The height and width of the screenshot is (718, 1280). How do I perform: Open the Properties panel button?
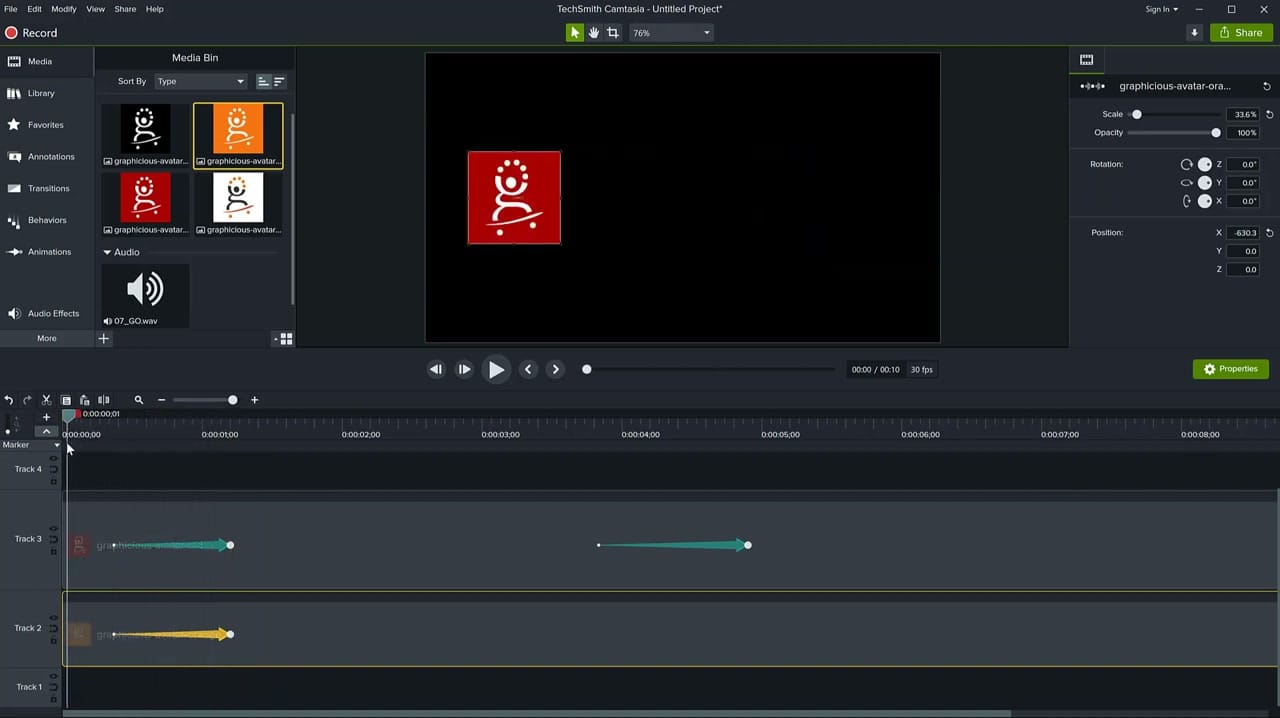(1231, 368)
